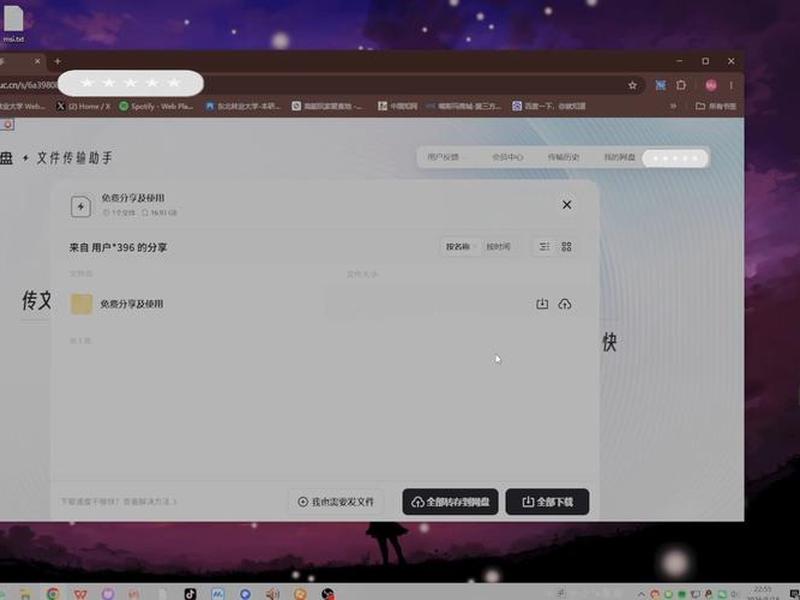Viewport: 800px width, 600px height.
Task: Open the slow-download help link at the bottom left
Action: (x=118, y=502)
